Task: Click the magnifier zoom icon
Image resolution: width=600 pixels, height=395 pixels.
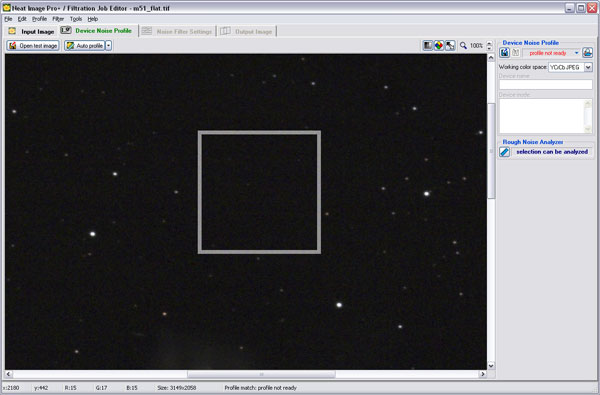Action: pos(463,46)
